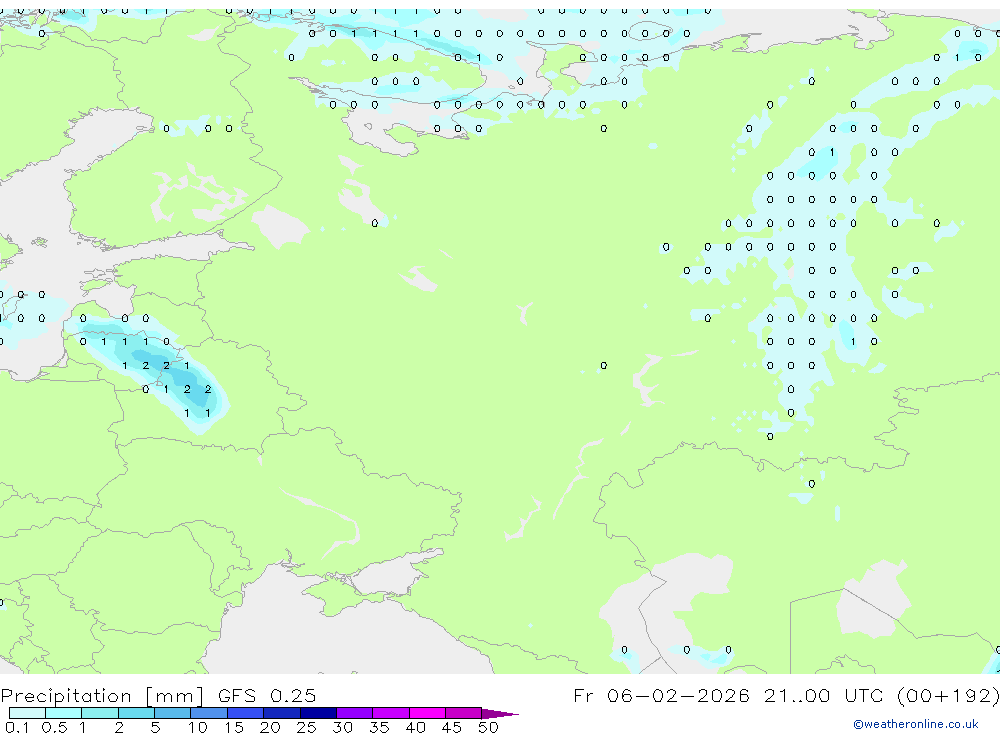This screenshot has width=1000, height=733.
Task: Select the 0.5–1 mm legend color swatch
Action: (x=64, y=713)
